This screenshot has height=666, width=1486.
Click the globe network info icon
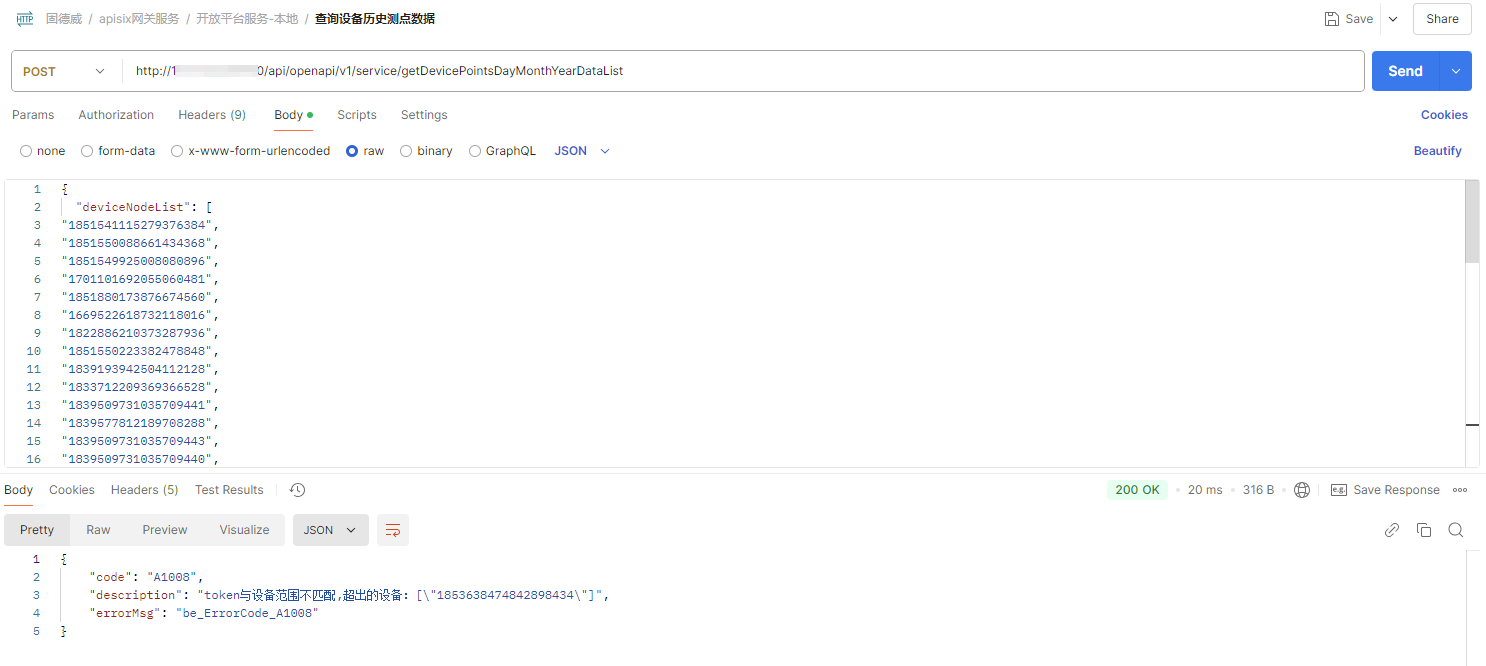click(x=1302, y=490)
